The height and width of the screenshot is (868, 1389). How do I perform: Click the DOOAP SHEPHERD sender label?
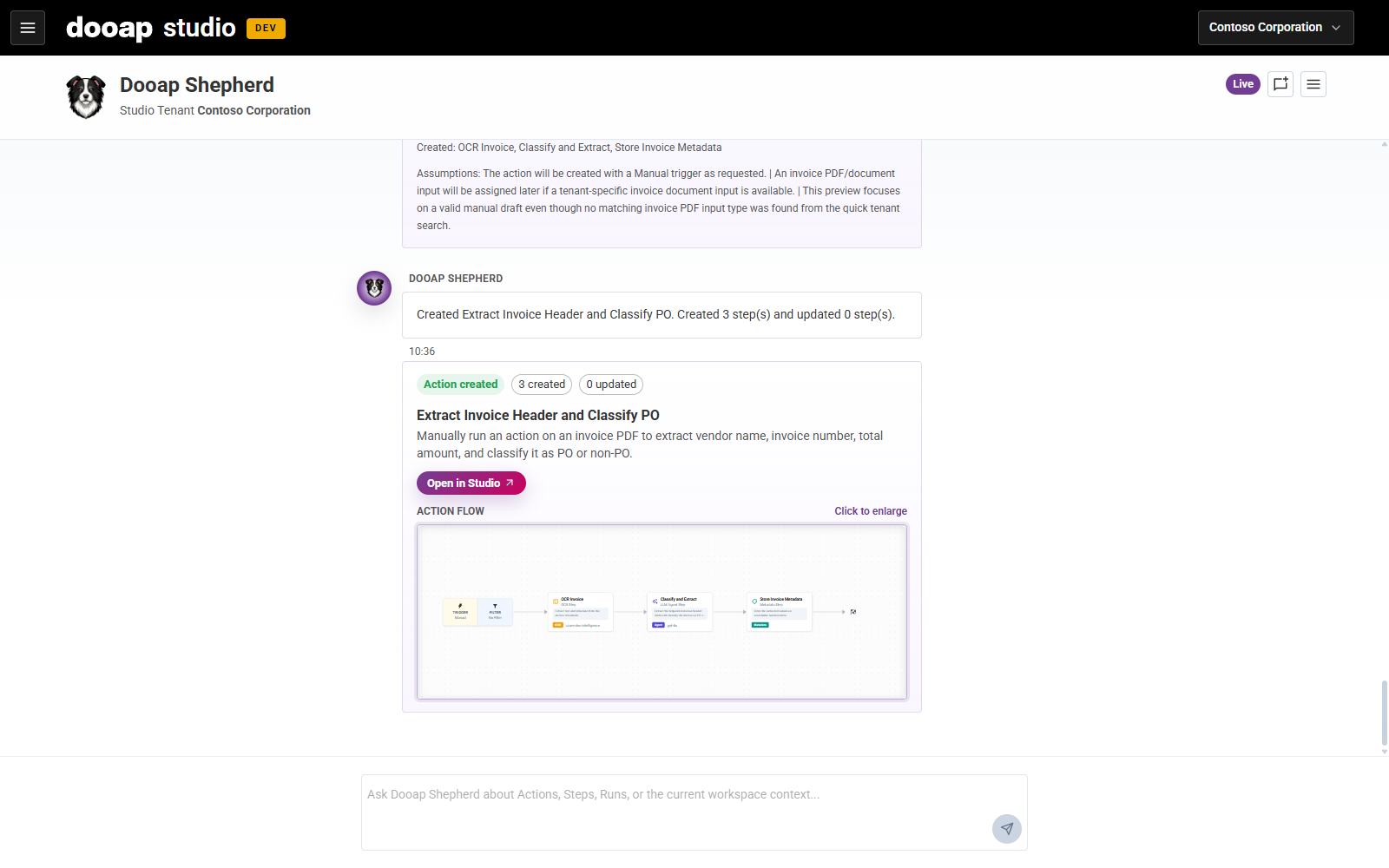tap(456, 279)
